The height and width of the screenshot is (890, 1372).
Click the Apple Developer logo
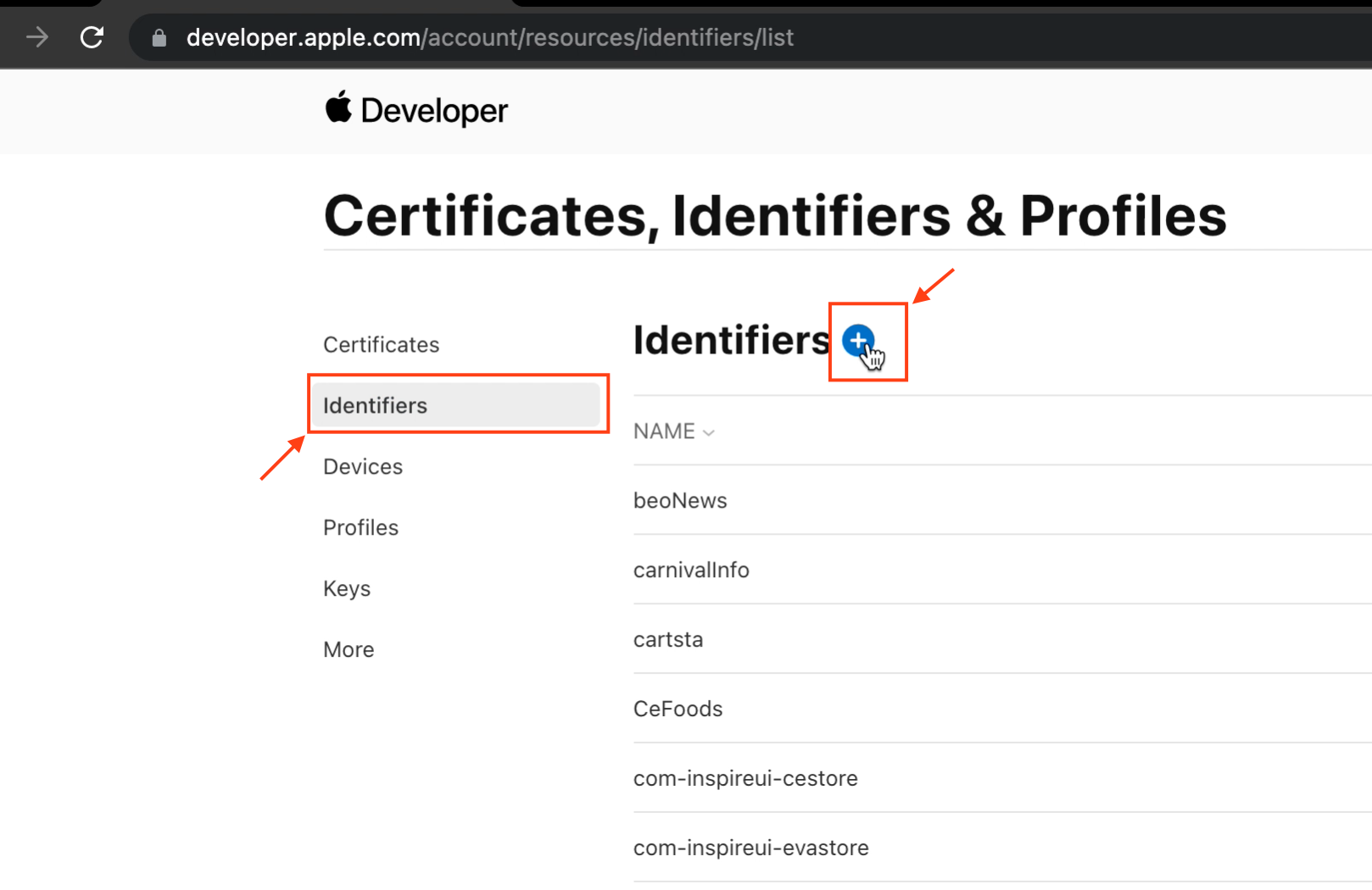pyautogui.click(x=416, y=110)
